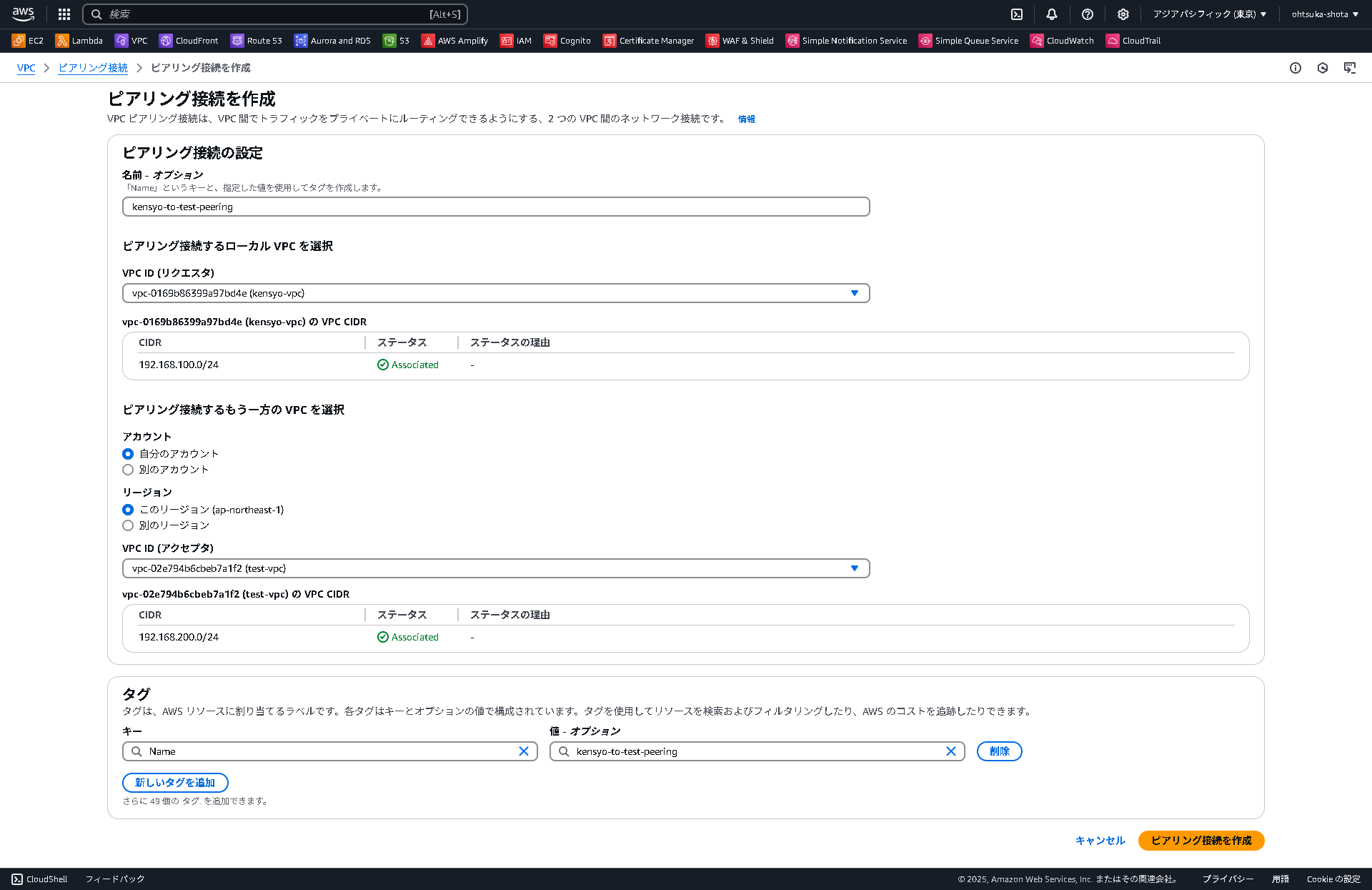
Task: Select the 別のリージョン radio option
Action: (x=128, y=525)
